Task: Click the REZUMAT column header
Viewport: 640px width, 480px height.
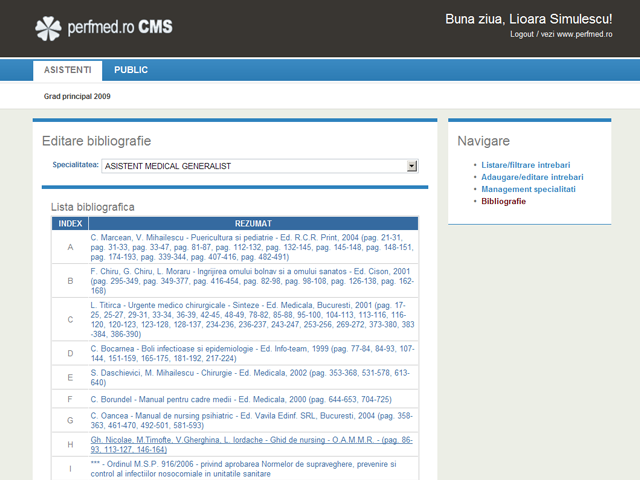Action: click(x=253, y=224)
